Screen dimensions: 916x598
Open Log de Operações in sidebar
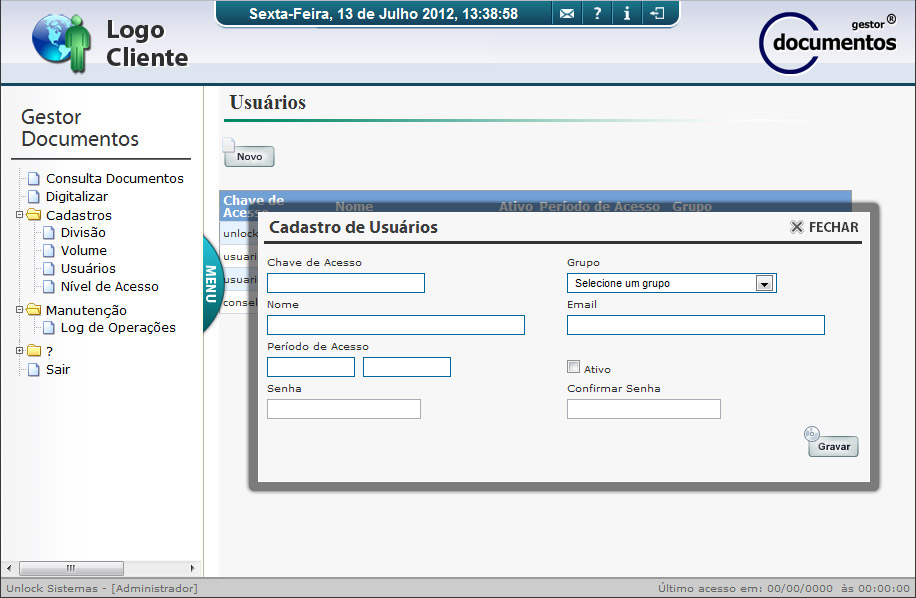[117, 328]
